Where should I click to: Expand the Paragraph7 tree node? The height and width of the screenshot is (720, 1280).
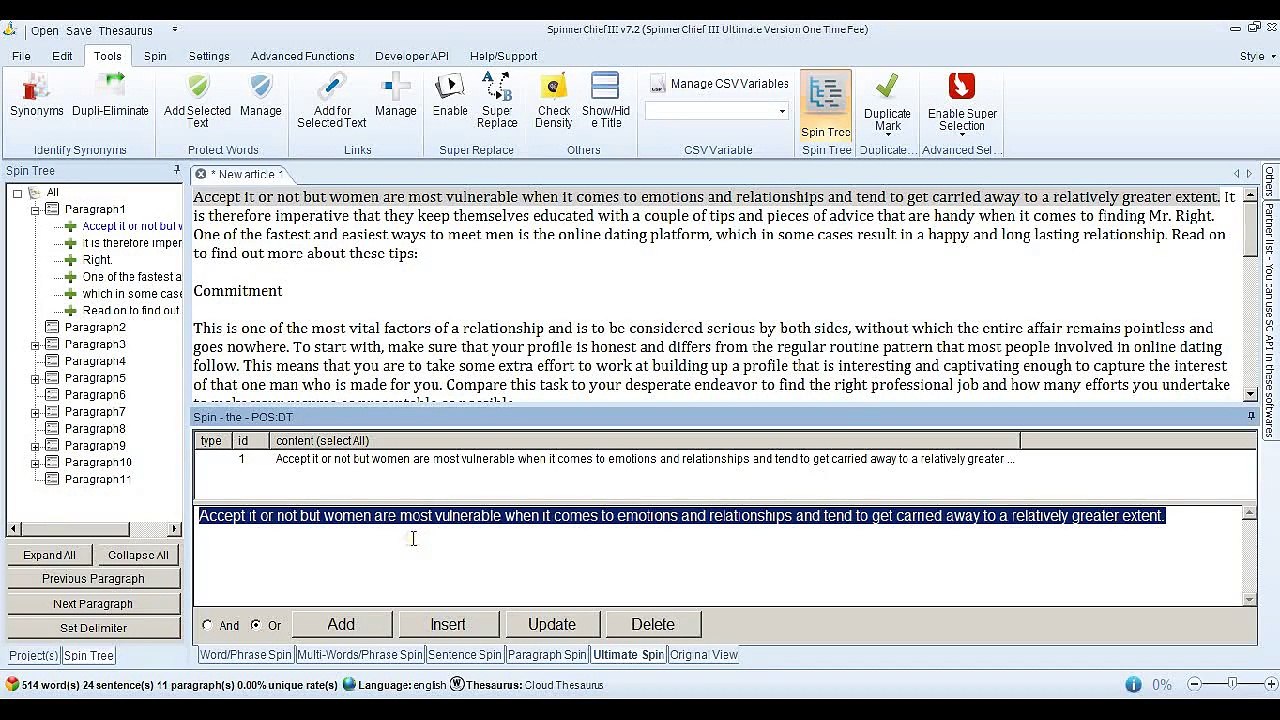tap(35, 412)
